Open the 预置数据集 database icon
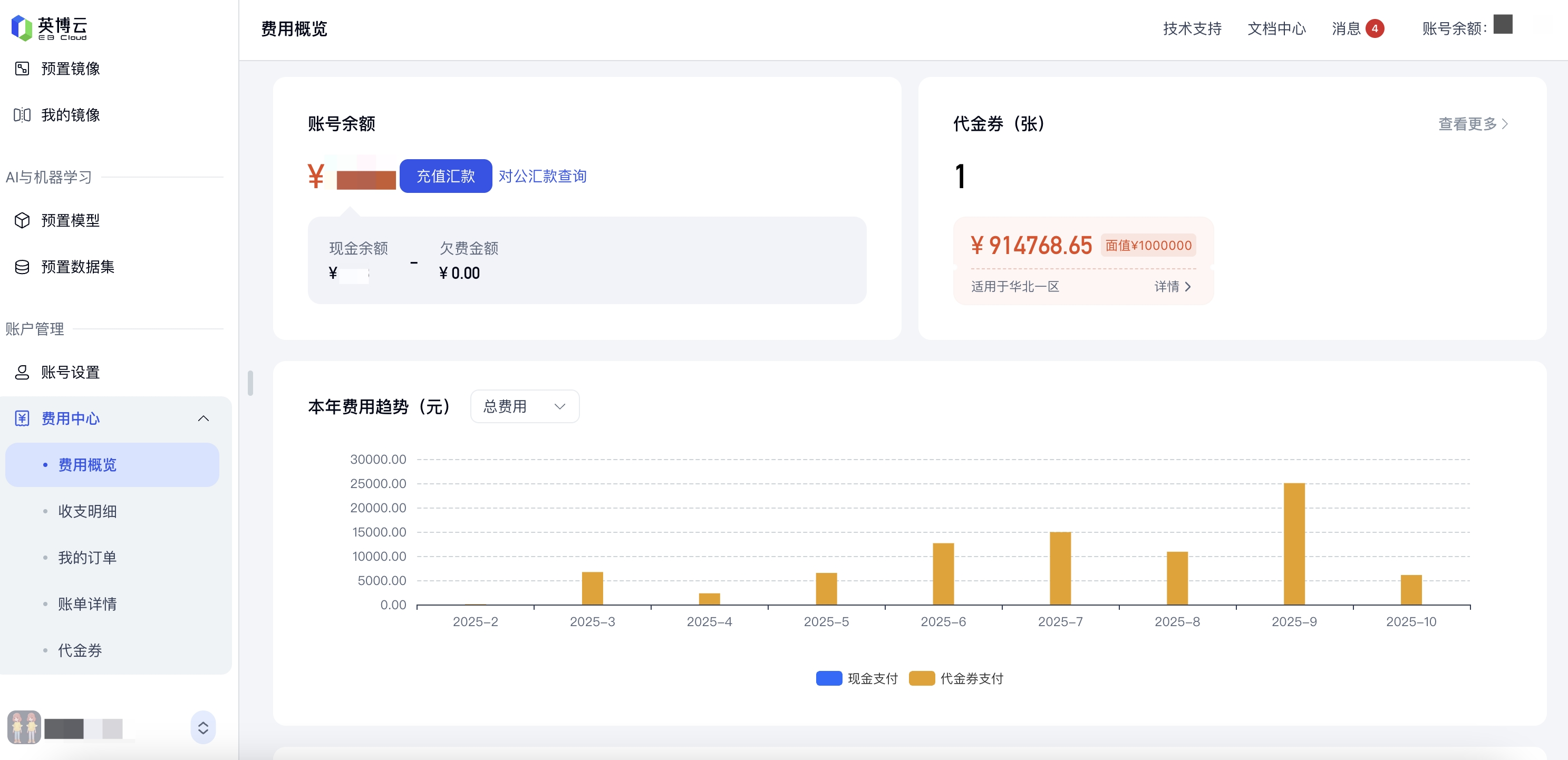Image resolution: width=1568 pixels, height=760 pixels. [x=22, y=267]
